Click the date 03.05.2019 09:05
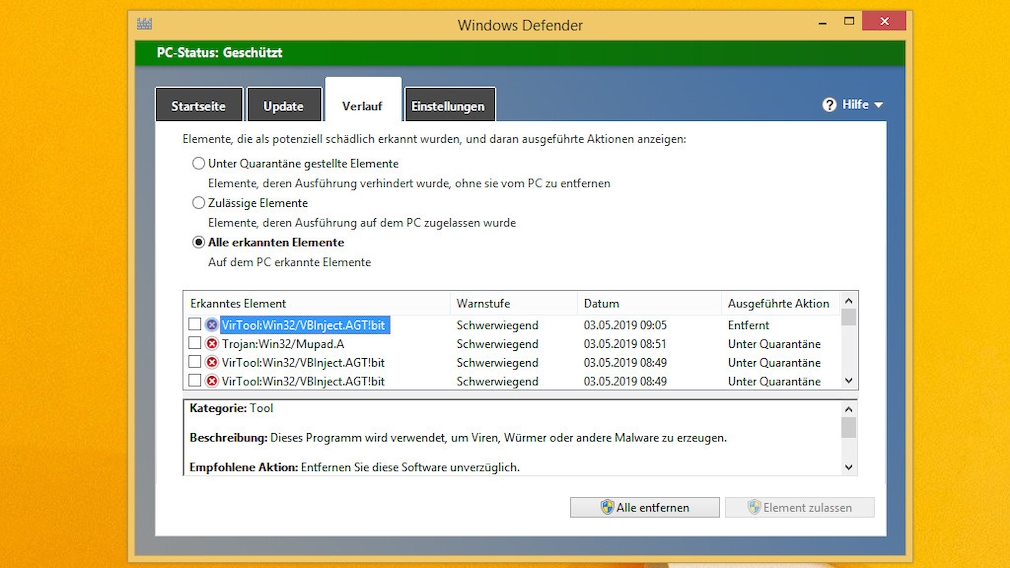This screenshot has height=568, width=1010. (625, 325)
